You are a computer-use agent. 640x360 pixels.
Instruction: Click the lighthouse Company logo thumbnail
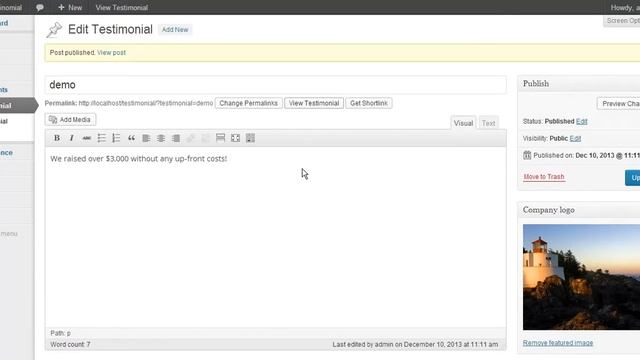coord(581,277)
